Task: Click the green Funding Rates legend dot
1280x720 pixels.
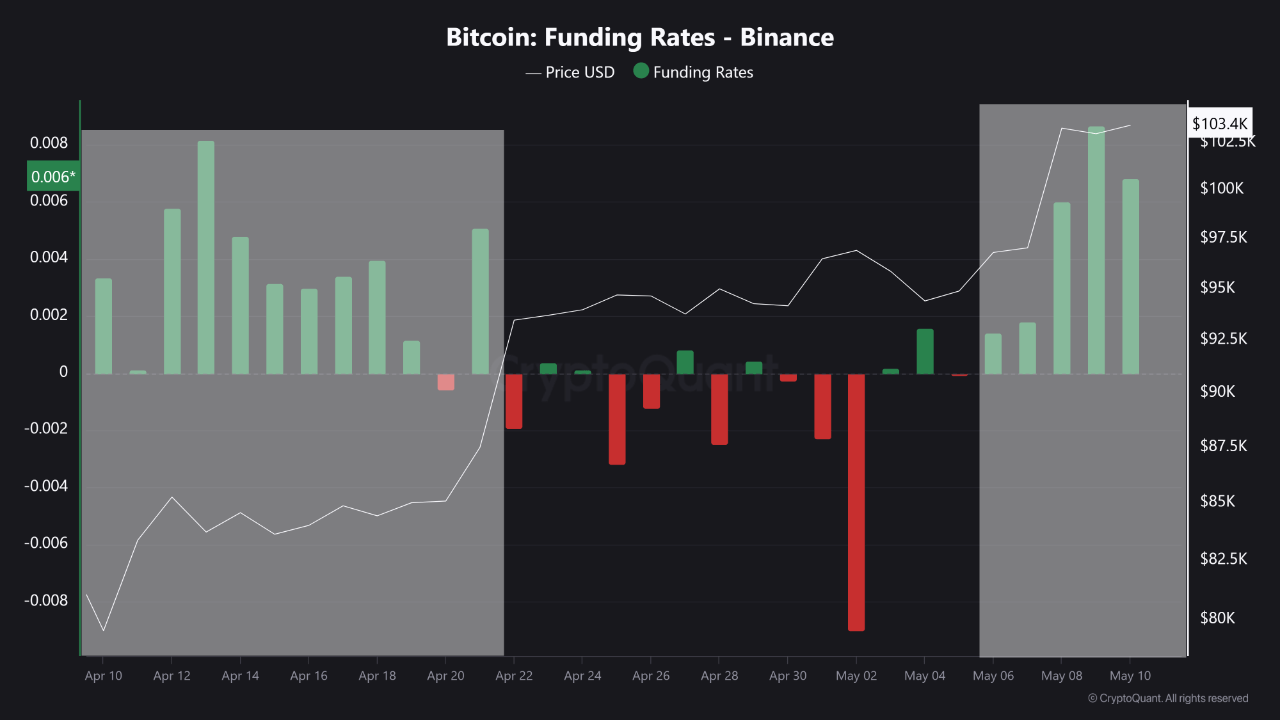Action: coord(641,72)
